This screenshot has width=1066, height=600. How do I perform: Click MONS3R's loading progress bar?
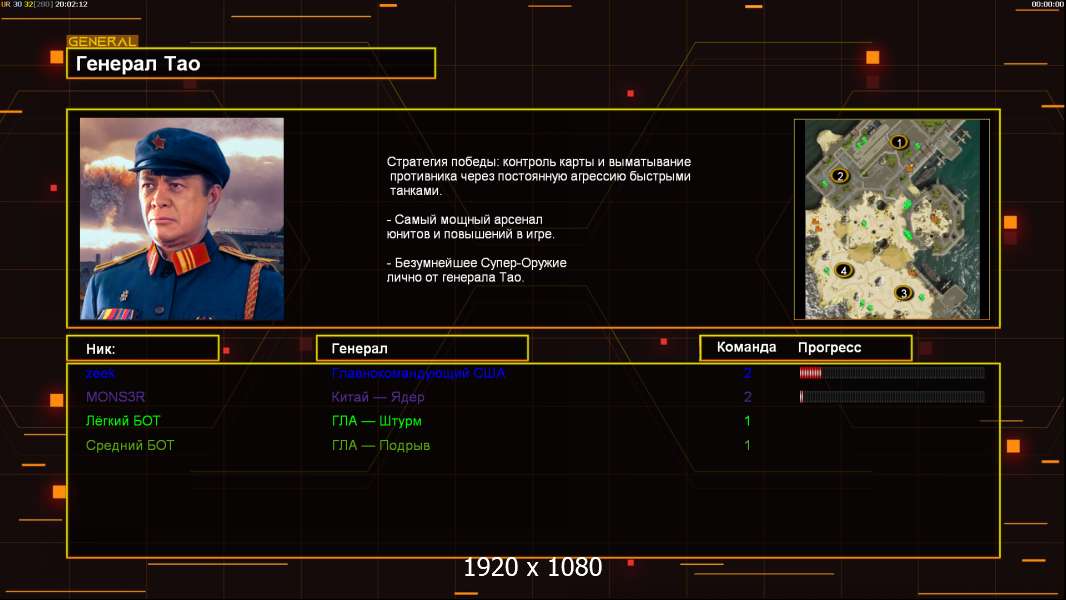(892, 397)
